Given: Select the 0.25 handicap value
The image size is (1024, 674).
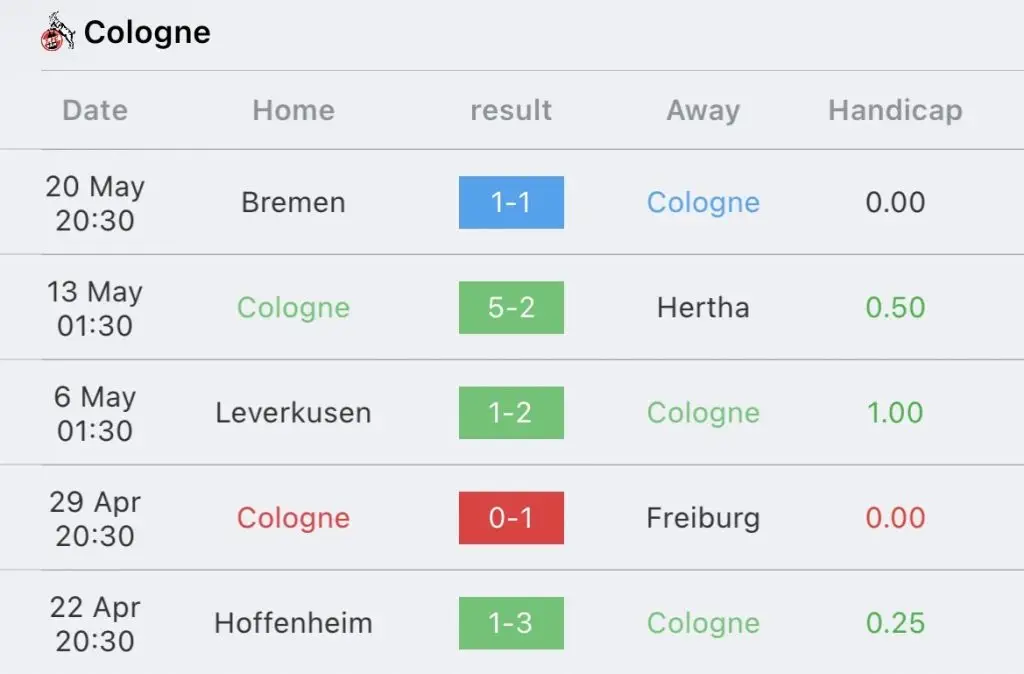Looking at the screenshot, I should [x=895, y=623].
